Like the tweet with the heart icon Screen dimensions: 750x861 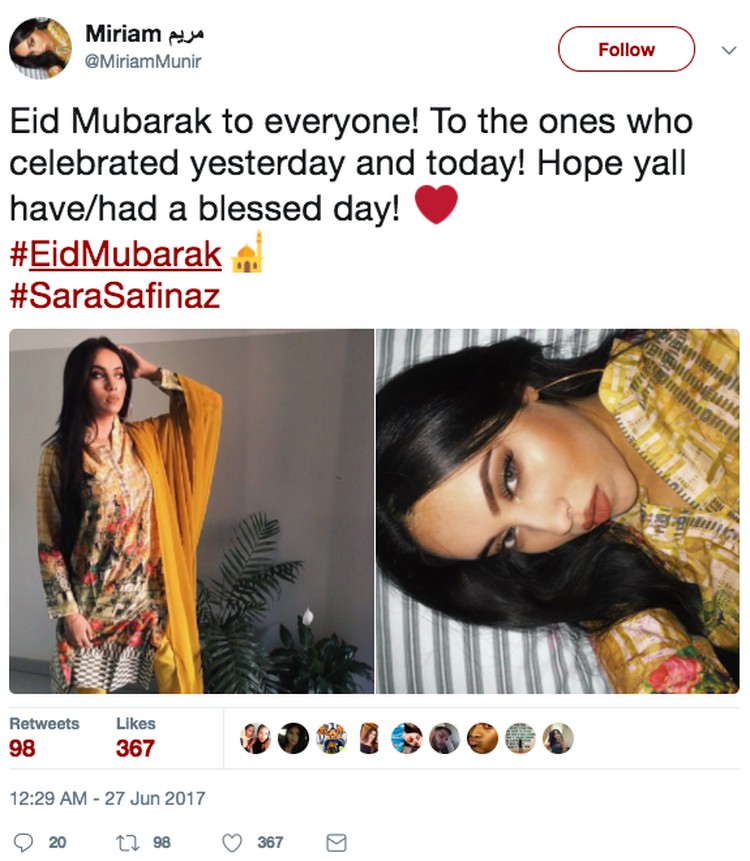pos(232,842)
